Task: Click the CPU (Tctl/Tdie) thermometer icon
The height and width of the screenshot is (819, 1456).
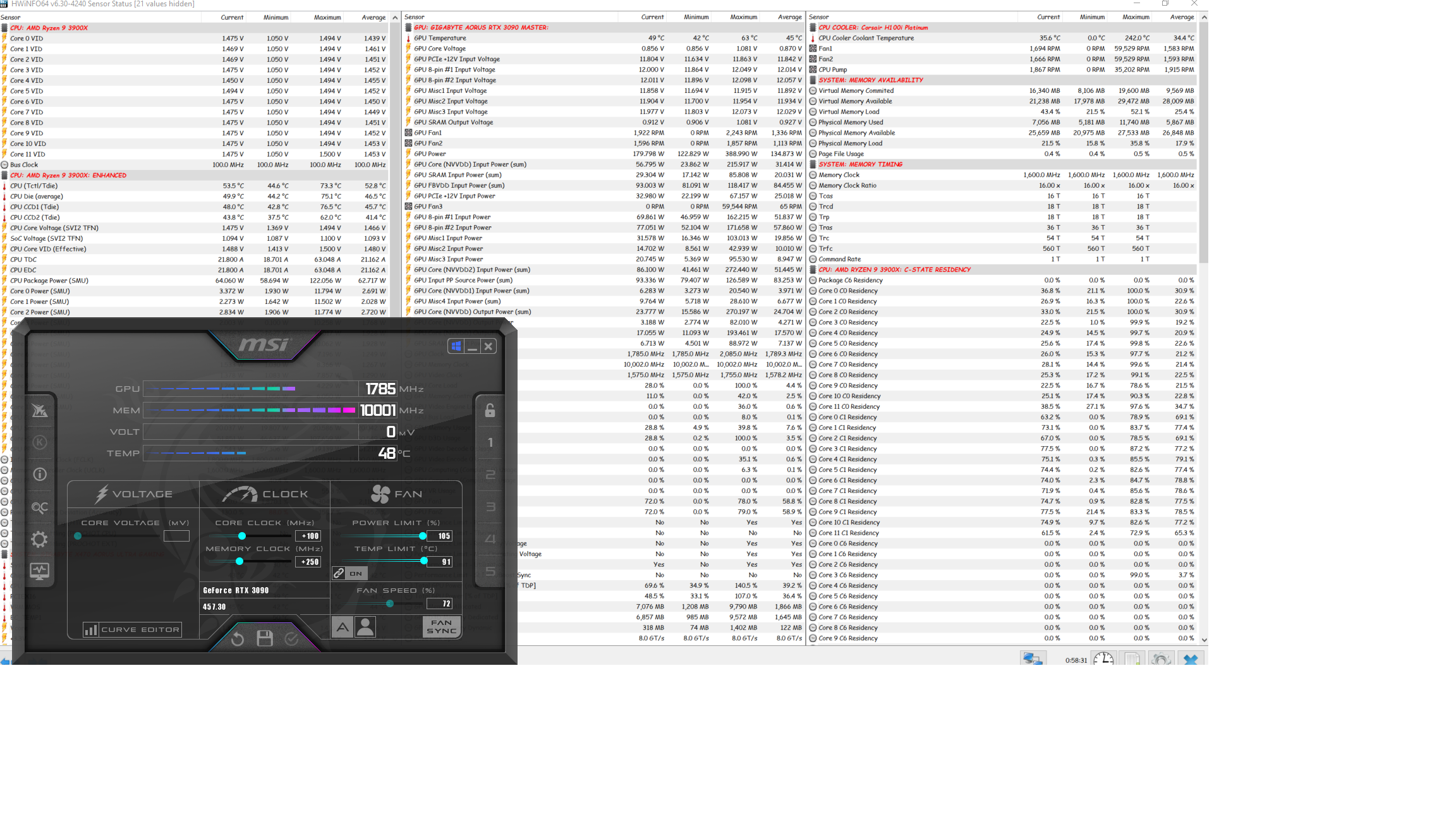Action: tap(4, 186)
